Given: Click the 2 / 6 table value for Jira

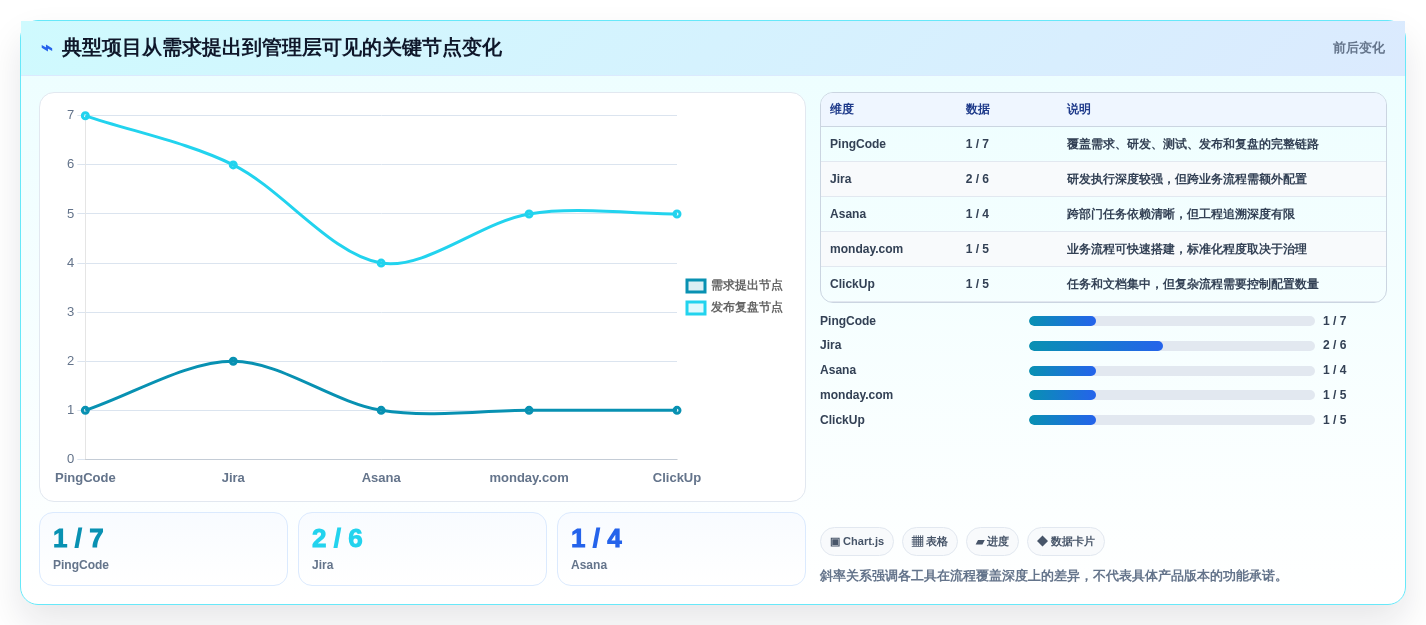Looking at the screenshot, I should click(977, 179).
